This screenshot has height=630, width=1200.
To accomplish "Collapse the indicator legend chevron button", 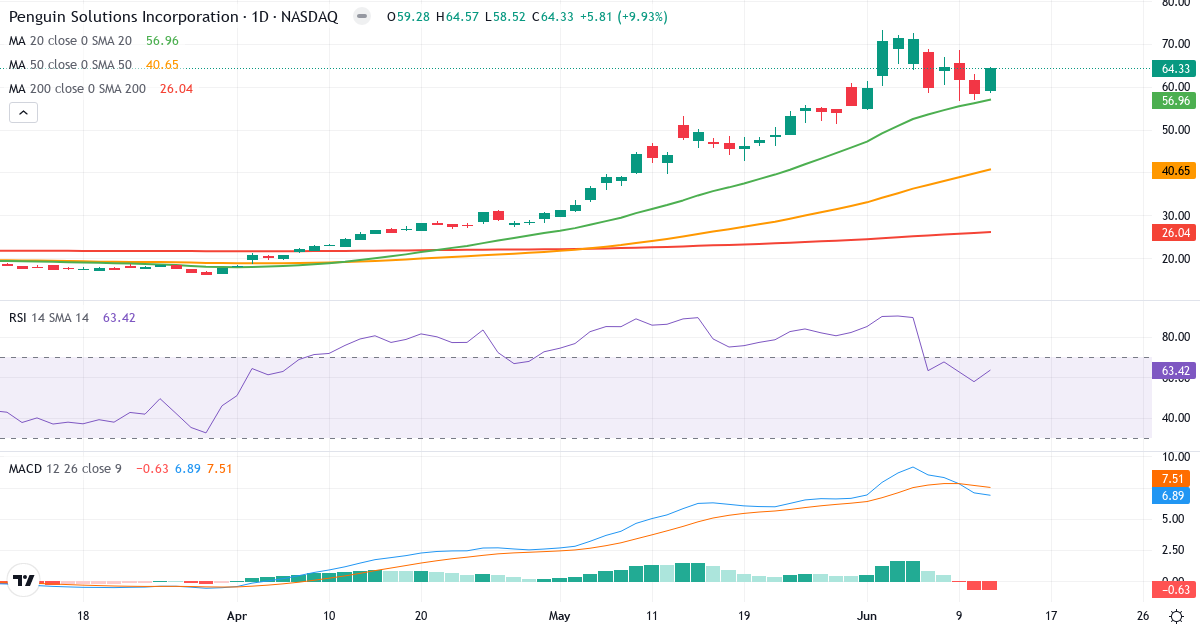I will tap(24, 113).
